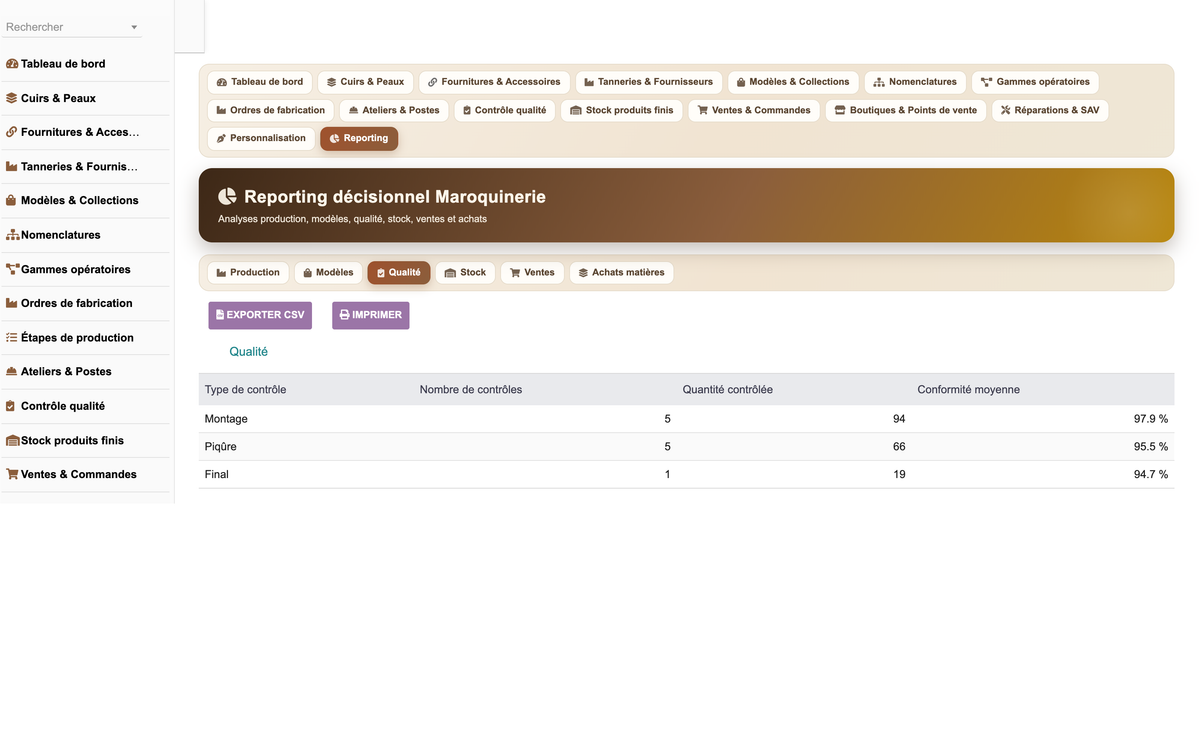Click the file icon on EXPORTER CSV

220,315
